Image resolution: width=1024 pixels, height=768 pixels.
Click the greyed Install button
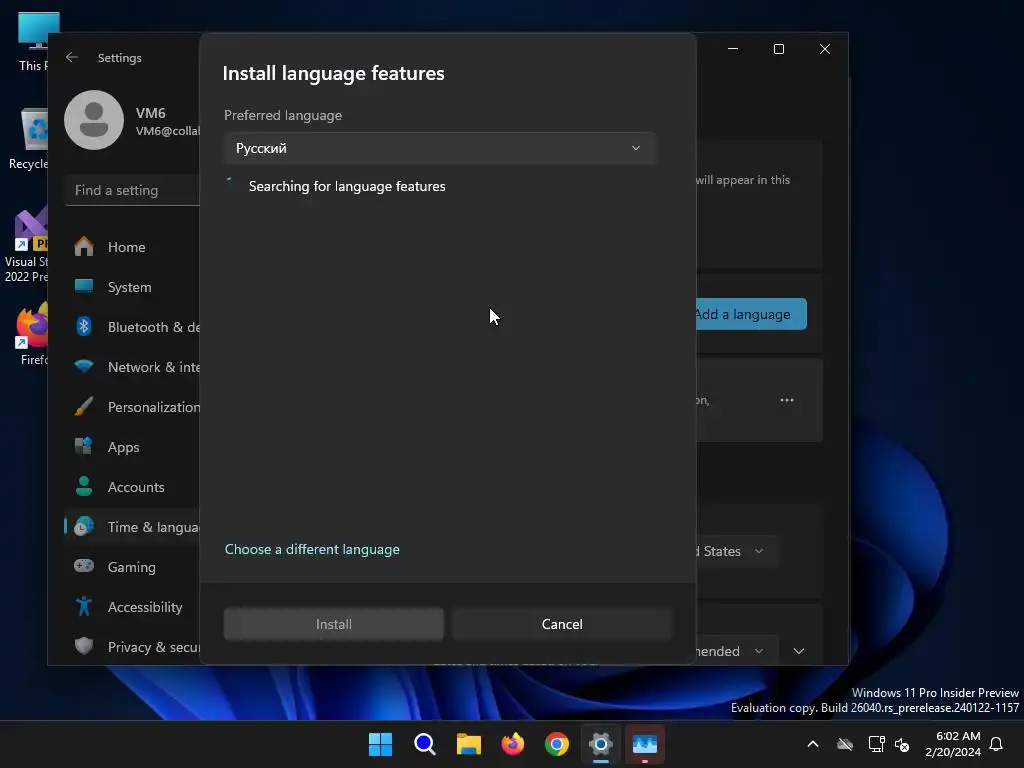tap(334, 624)
